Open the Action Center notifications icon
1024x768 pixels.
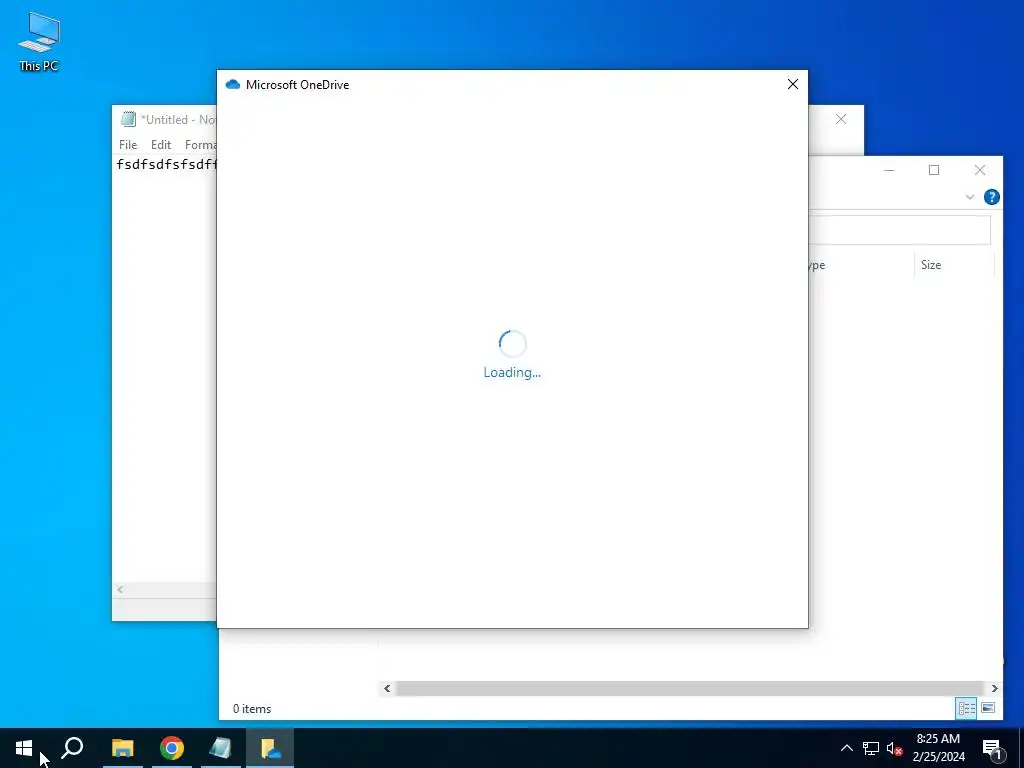(992, 748)
